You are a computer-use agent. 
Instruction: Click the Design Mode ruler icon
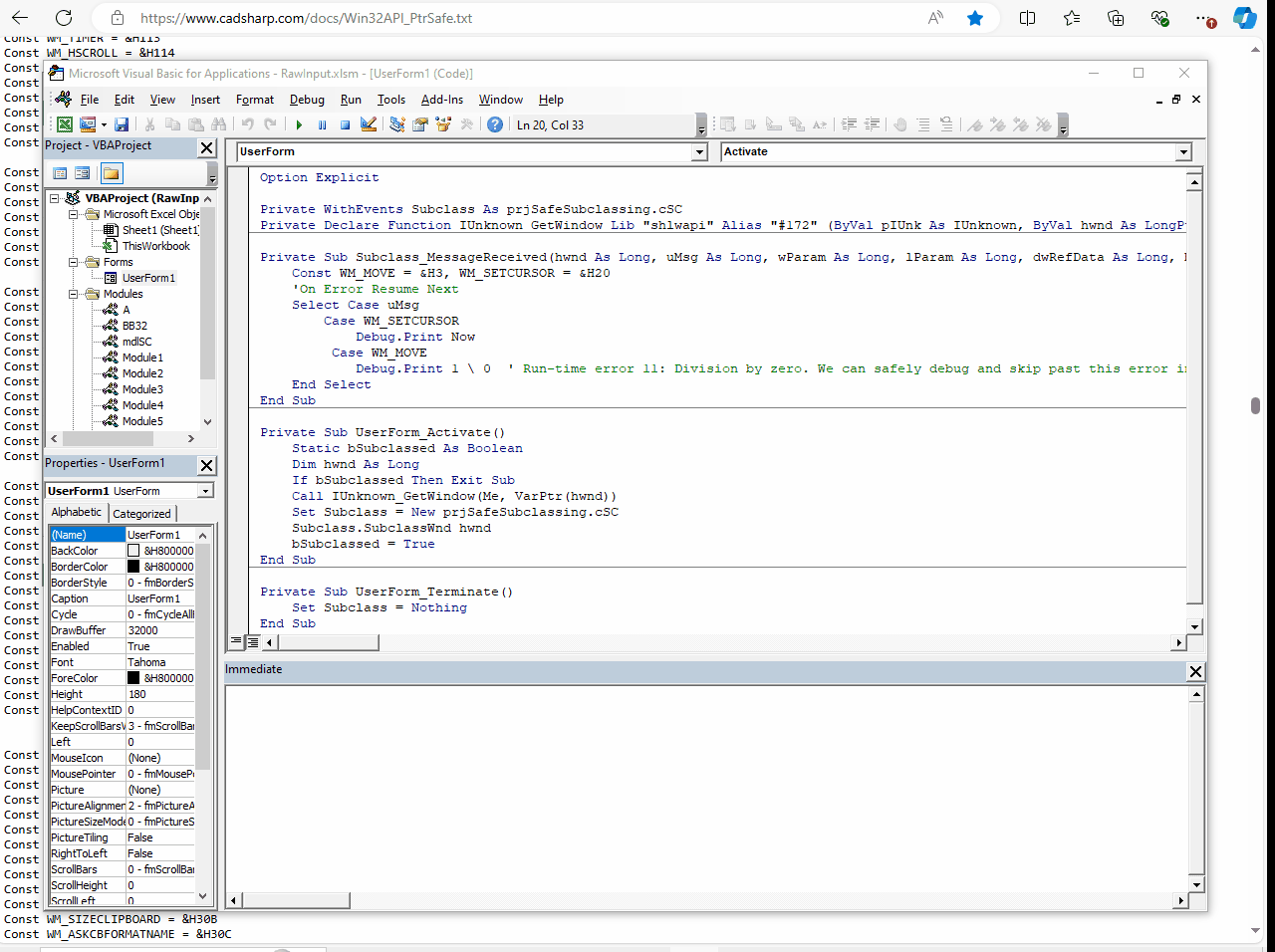point(369,124)
